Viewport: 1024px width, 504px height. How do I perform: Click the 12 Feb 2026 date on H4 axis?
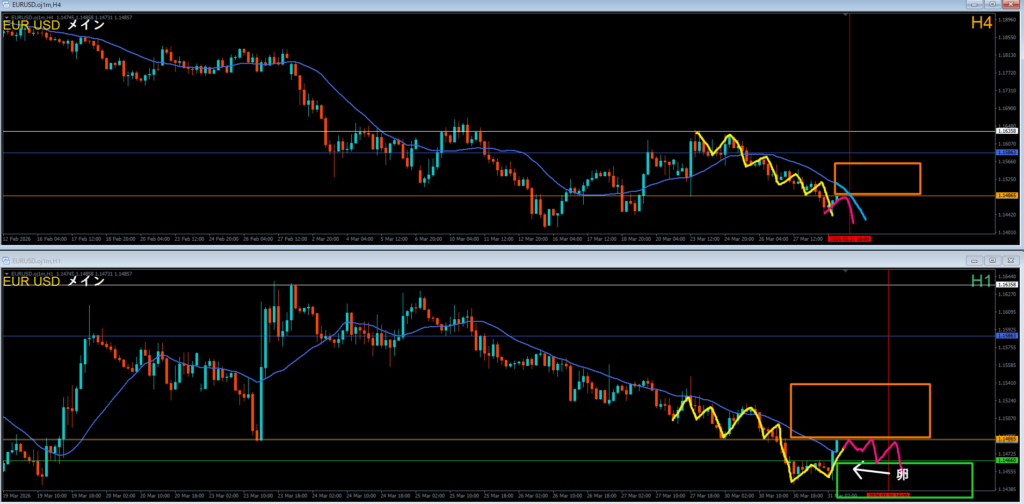(16, 238)
